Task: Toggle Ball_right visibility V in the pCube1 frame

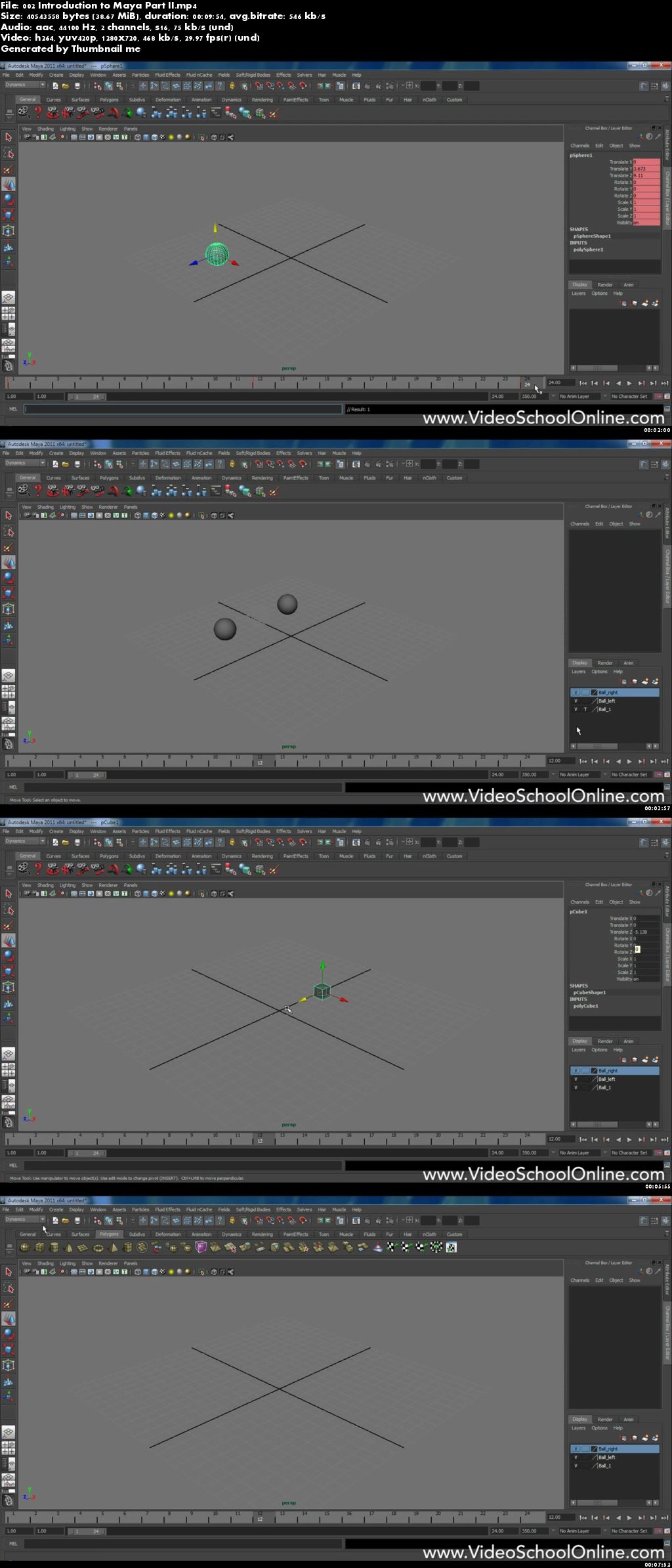Action: coord(576,1071)
